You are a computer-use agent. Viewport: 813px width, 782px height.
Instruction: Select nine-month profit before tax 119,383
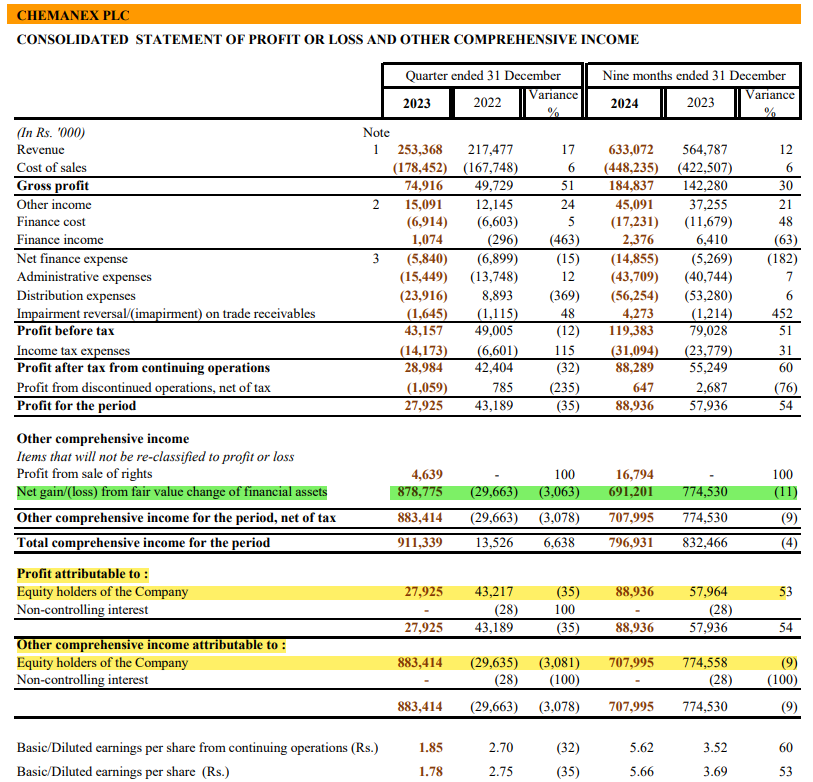tap(632, 331)
